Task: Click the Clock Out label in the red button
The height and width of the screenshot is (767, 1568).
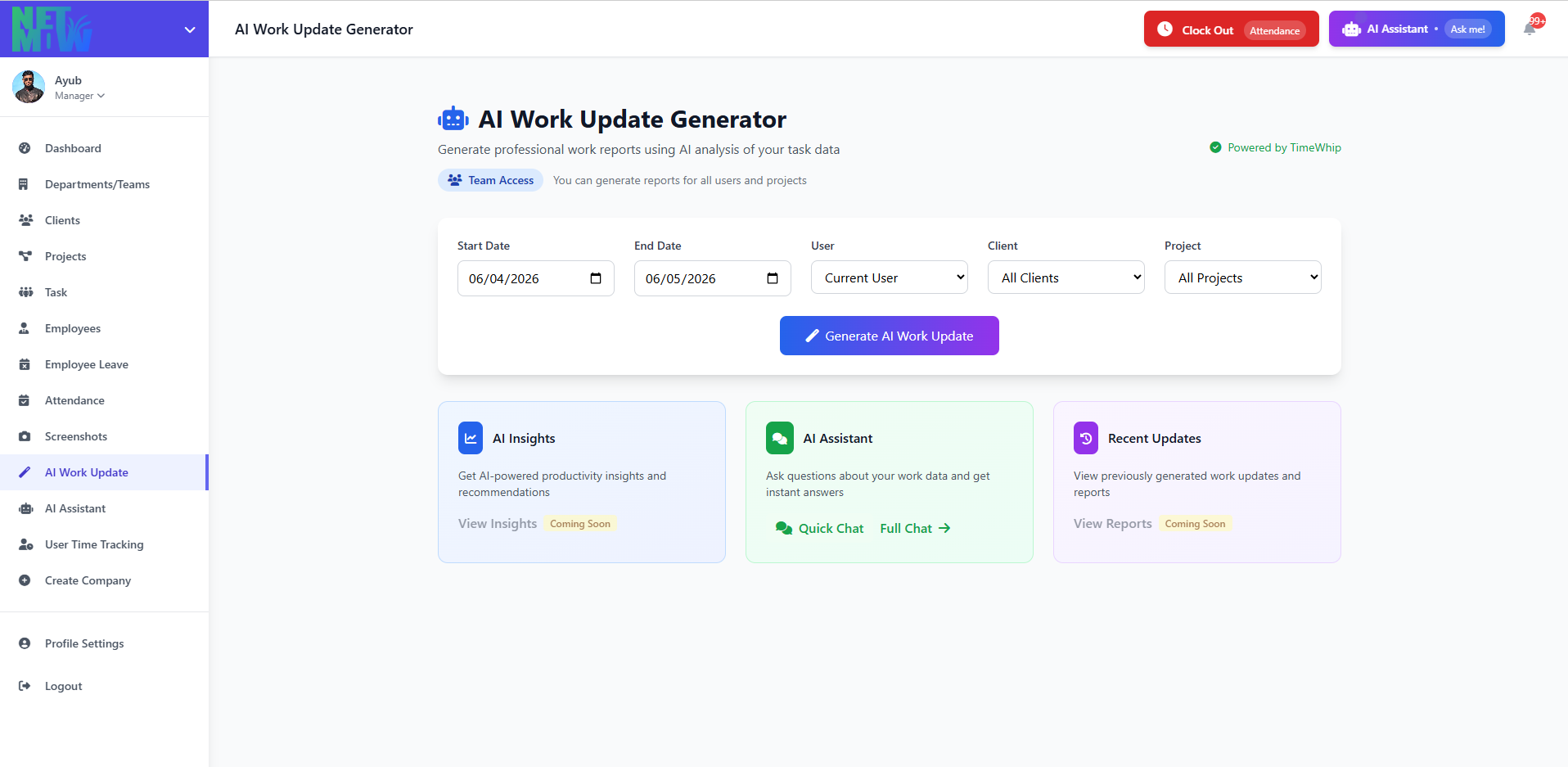Action: pos(1207,30)
